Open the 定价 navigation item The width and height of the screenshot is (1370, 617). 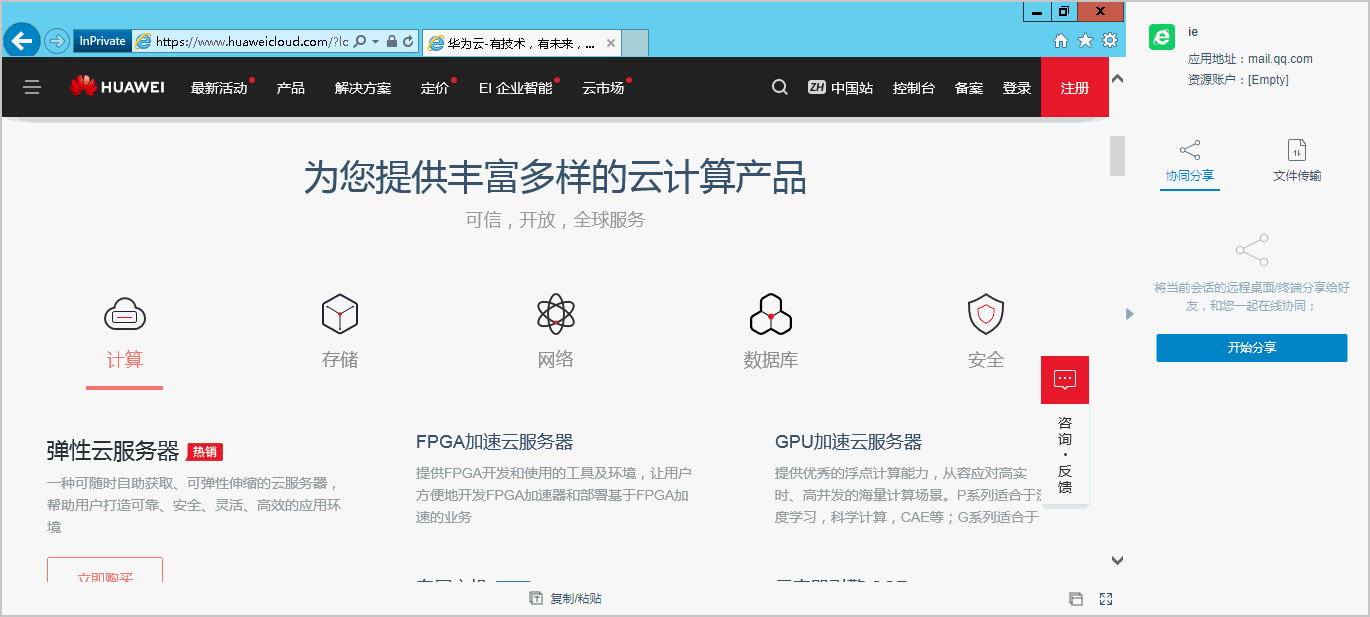[x=435, y=88]
